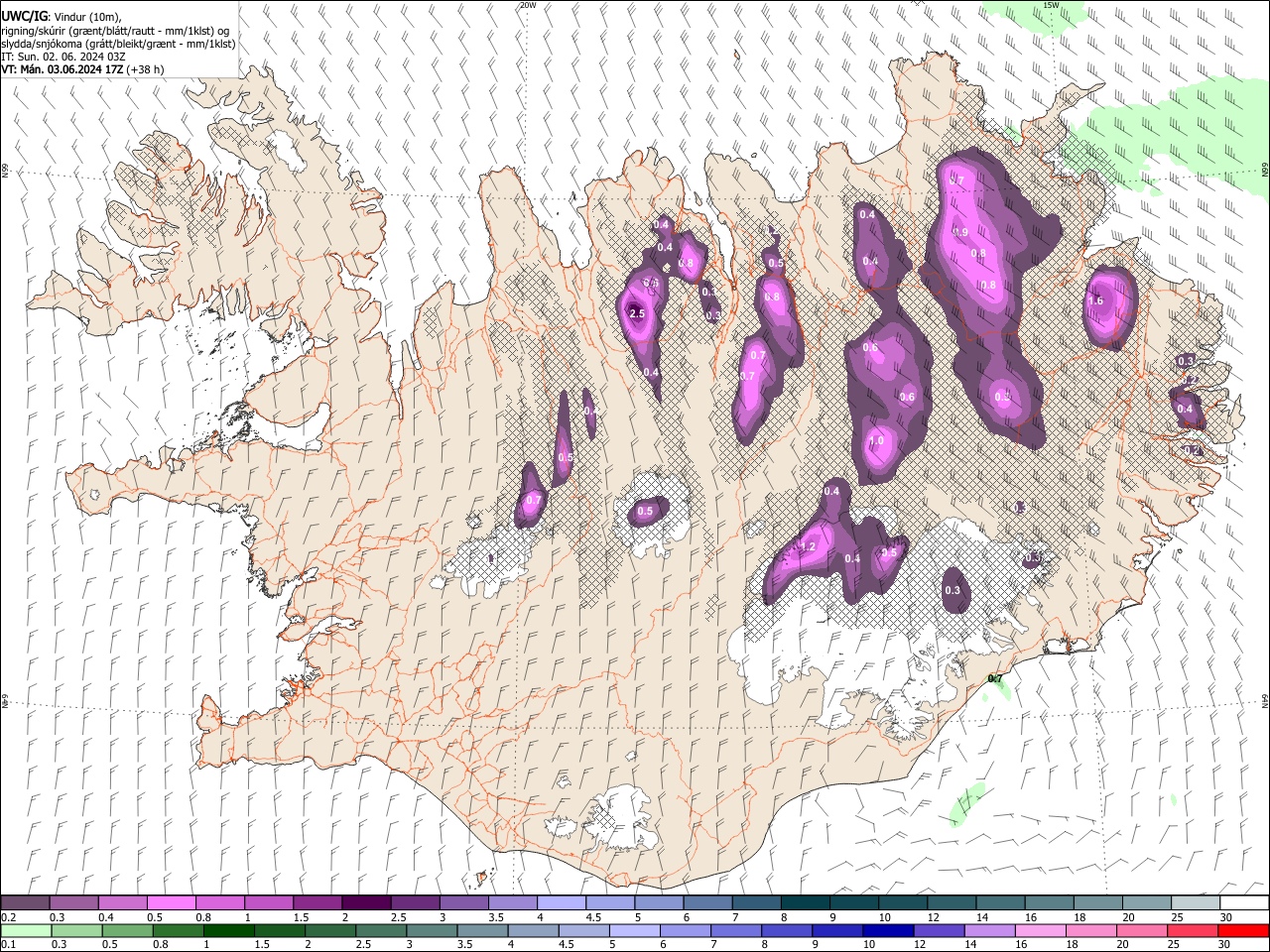Click the light lavender 4–4.5 swatch, upper scale
Viewport: 1270px width, 952px height.
(561, 902)
